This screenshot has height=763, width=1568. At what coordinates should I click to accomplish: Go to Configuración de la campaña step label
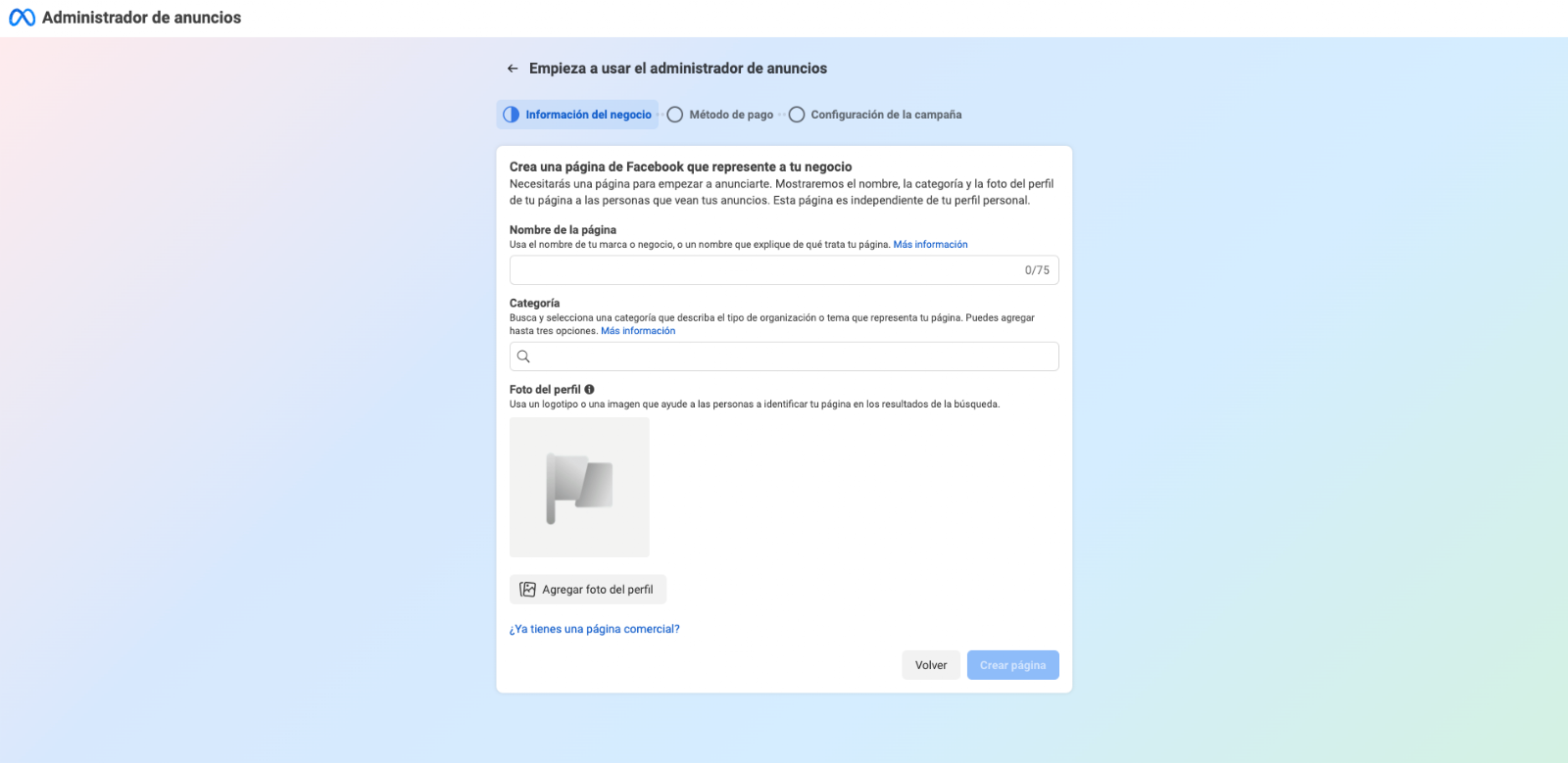tap(886, 115)
